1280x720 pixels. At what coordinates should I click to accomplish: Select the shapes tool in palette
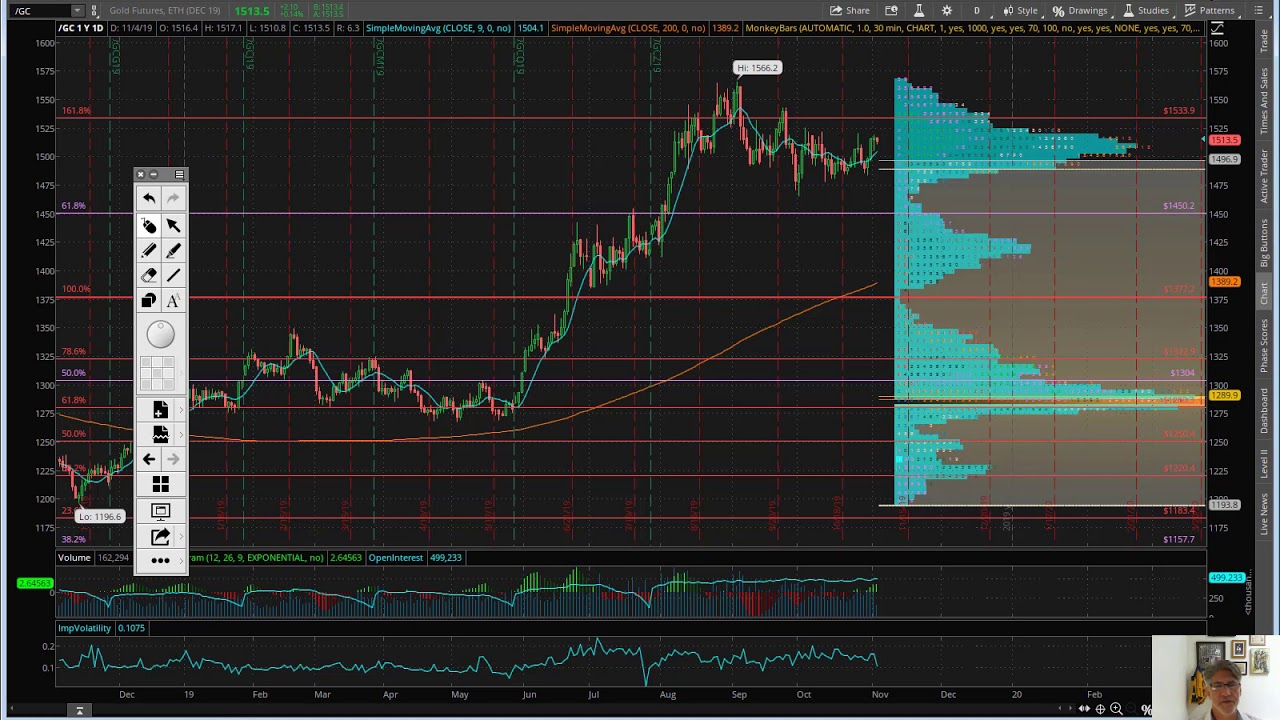pyautogui.click(x=148, y=300)
